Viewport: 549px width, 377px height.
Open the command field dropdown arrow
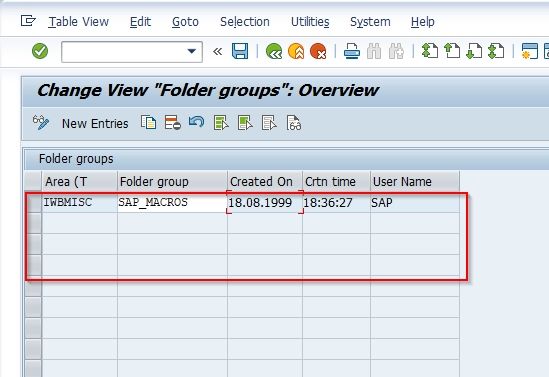point(192,51)
